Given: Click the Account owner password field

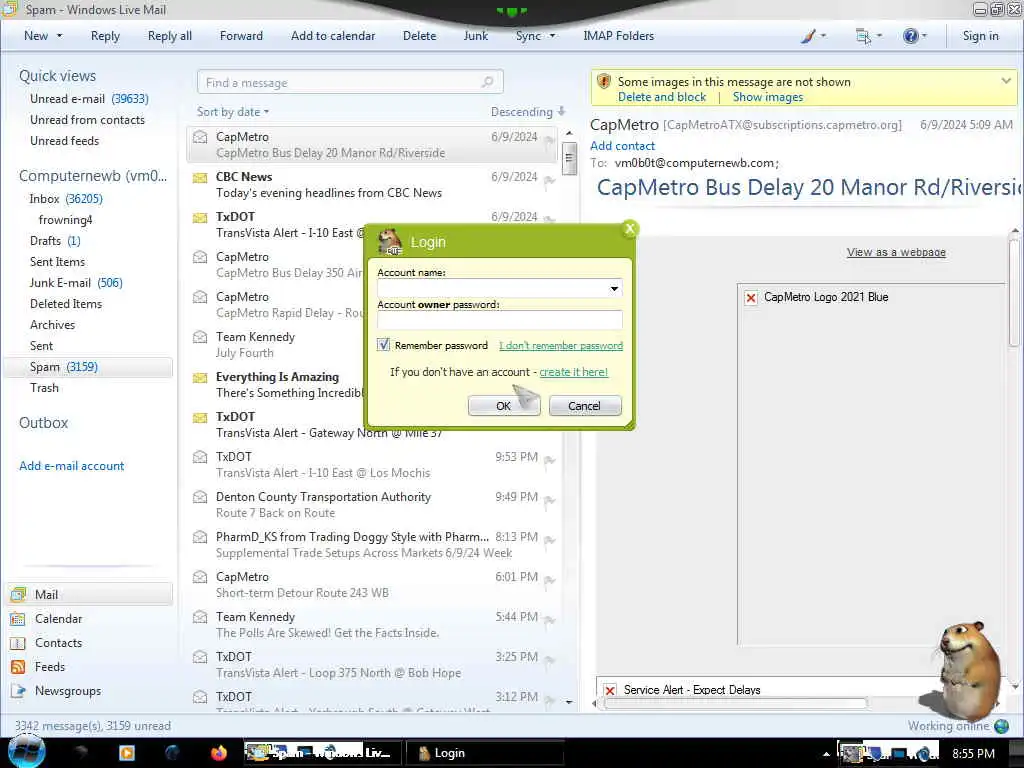Looking at the screenshot, I should (500, 320).
